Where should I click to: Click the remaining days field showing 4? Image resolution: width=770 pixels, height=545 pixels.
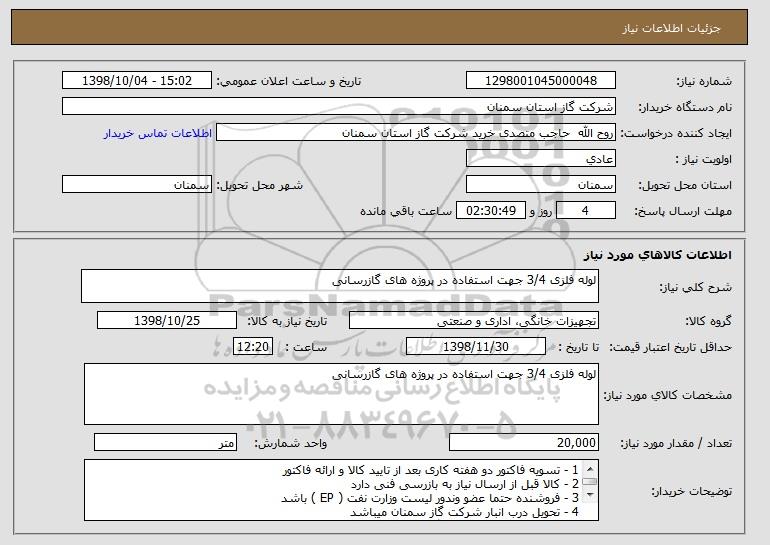click(586, 211)
